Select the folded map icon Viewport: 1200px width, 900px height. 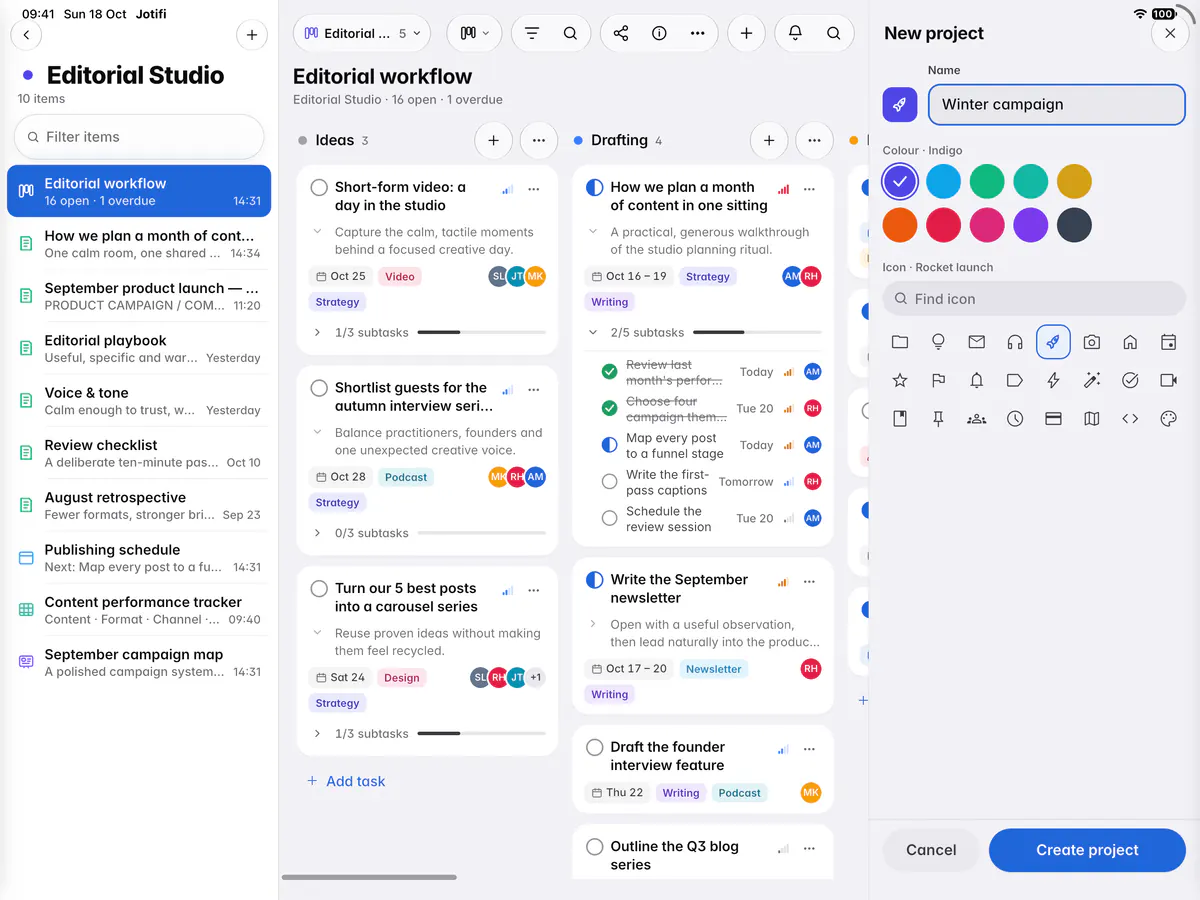tap(1092, 419)
